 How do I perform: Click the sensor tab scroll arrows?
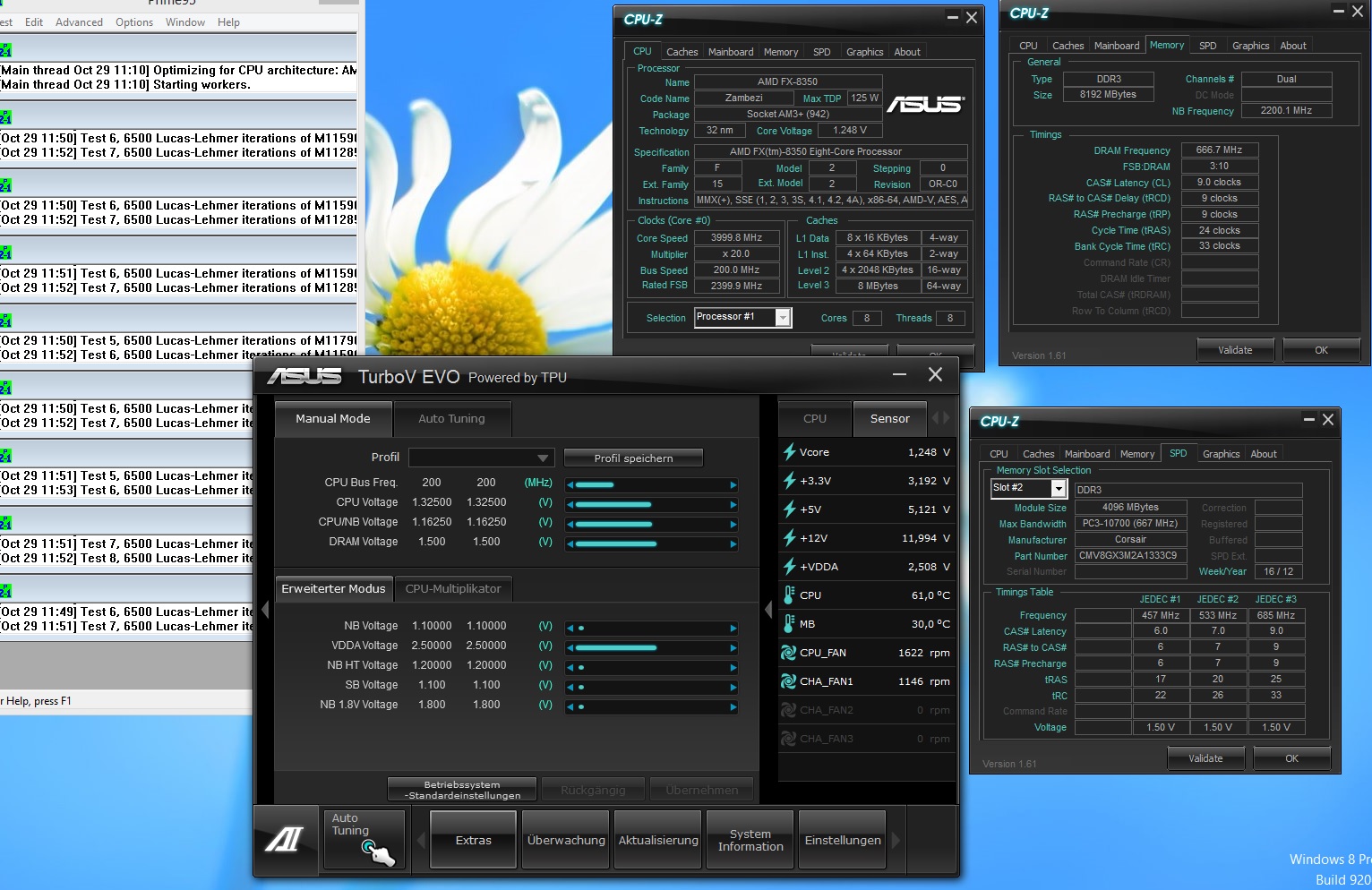click(x=940, y=418)
